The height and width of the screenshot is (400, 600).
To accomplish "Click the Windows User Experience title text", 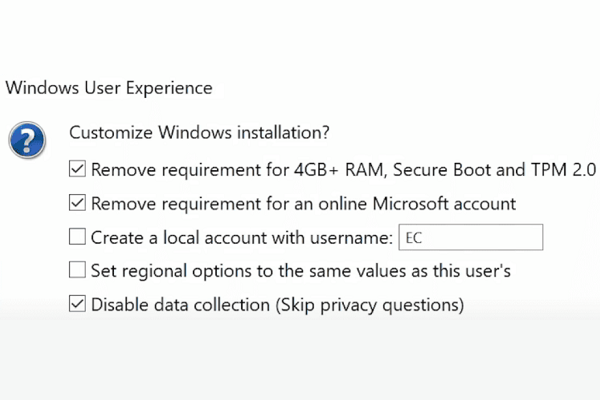I will pos(109,87).
